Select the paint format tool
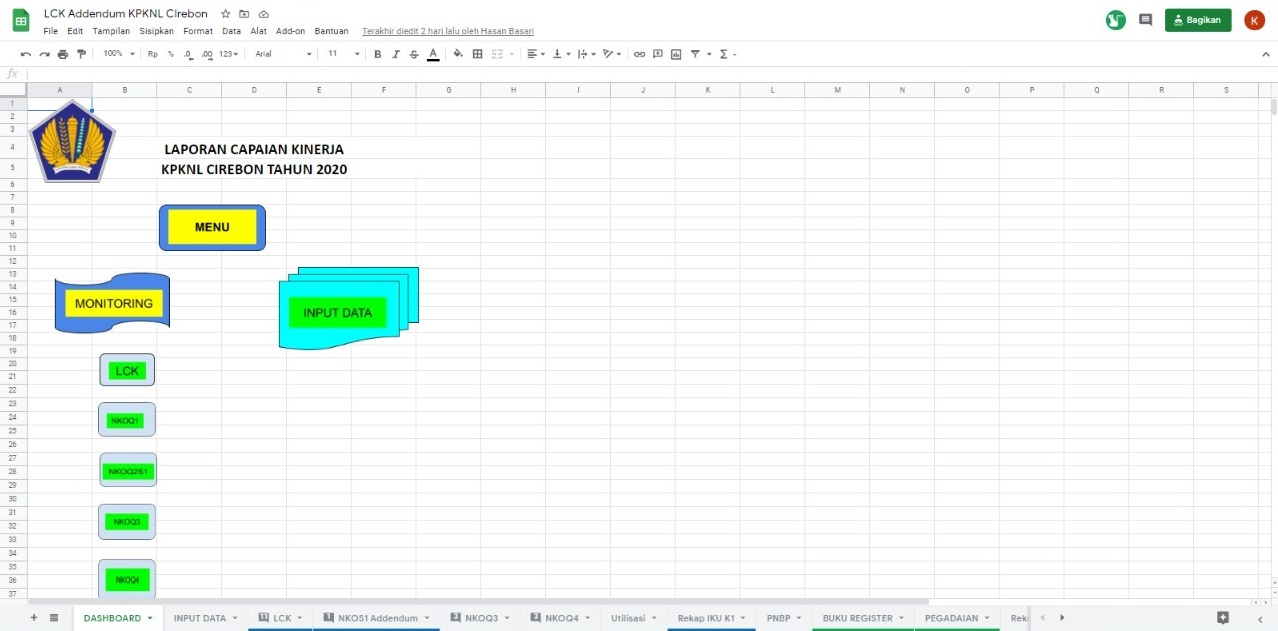1278x631 pixels. click(82, 54)
